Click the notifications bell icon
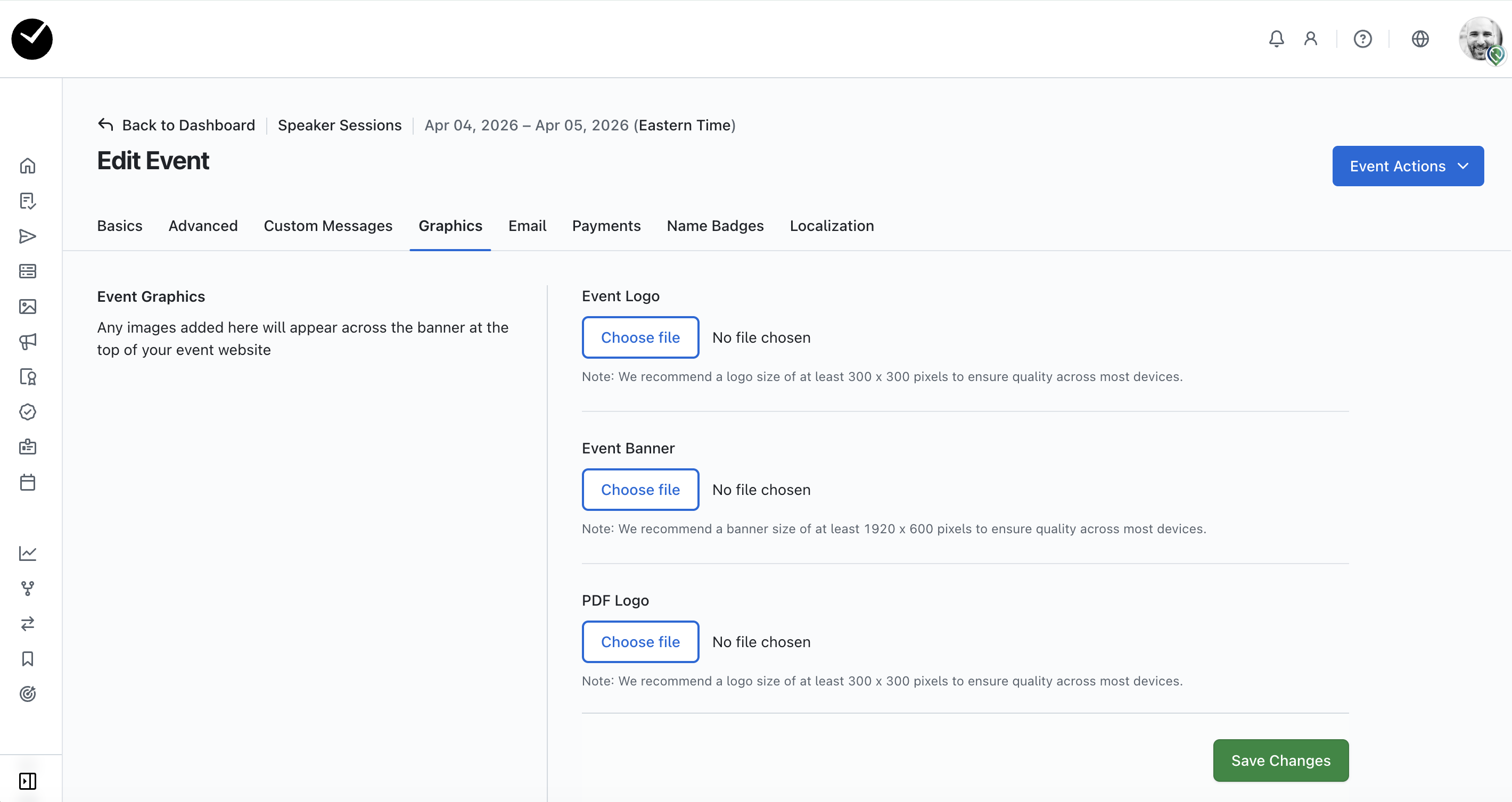Viewport: 1512px width, 802px height. click(x=1276, y=39)
